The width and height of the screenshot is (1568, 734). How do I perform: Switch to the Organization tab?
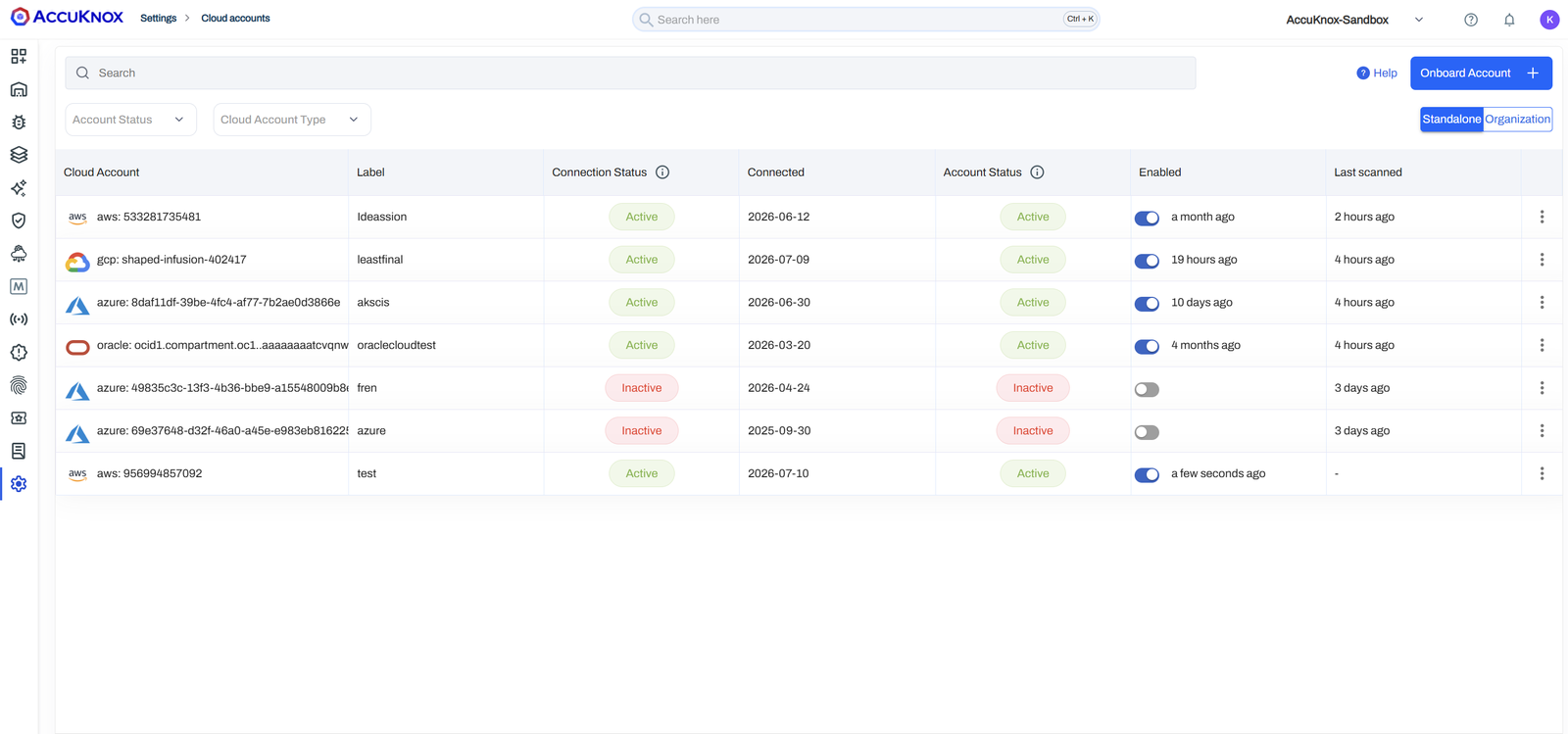pyautogui.click(x=1517, y=120)
